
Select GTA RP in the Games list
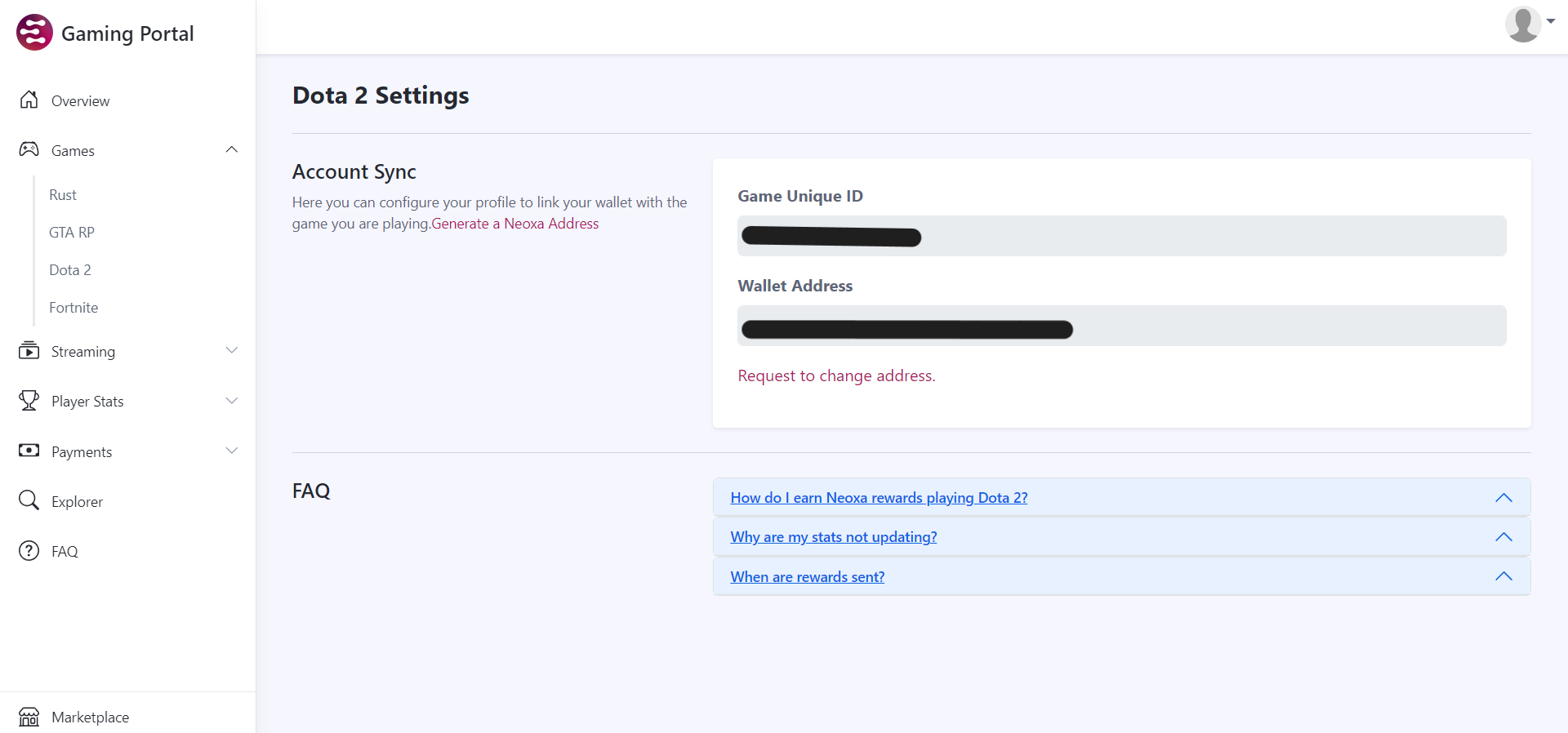(72, 233)
